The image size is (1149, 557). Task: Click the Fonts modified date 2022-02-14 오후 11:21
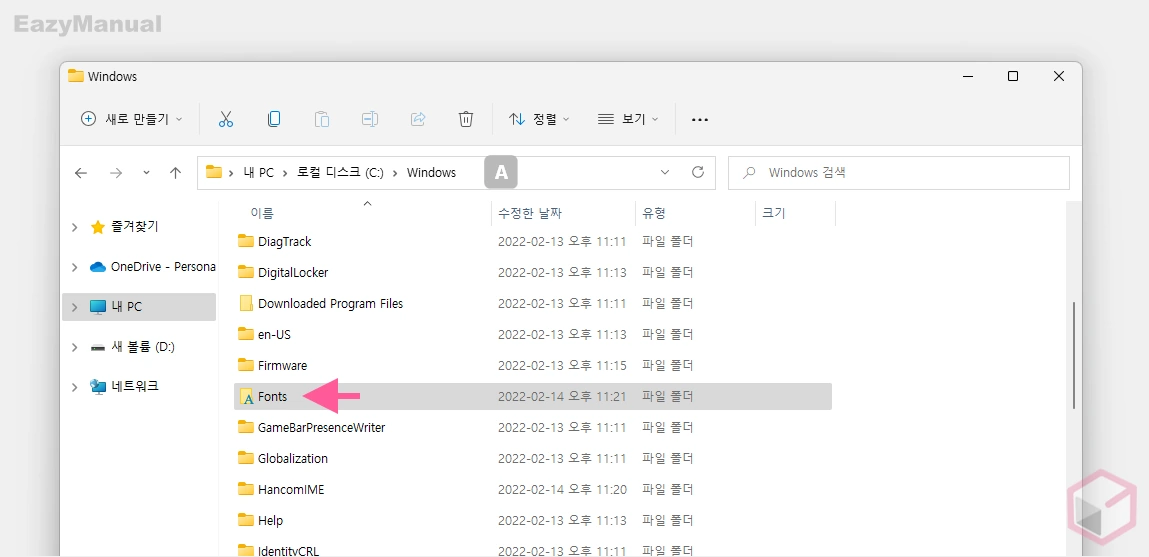[562, 396]
